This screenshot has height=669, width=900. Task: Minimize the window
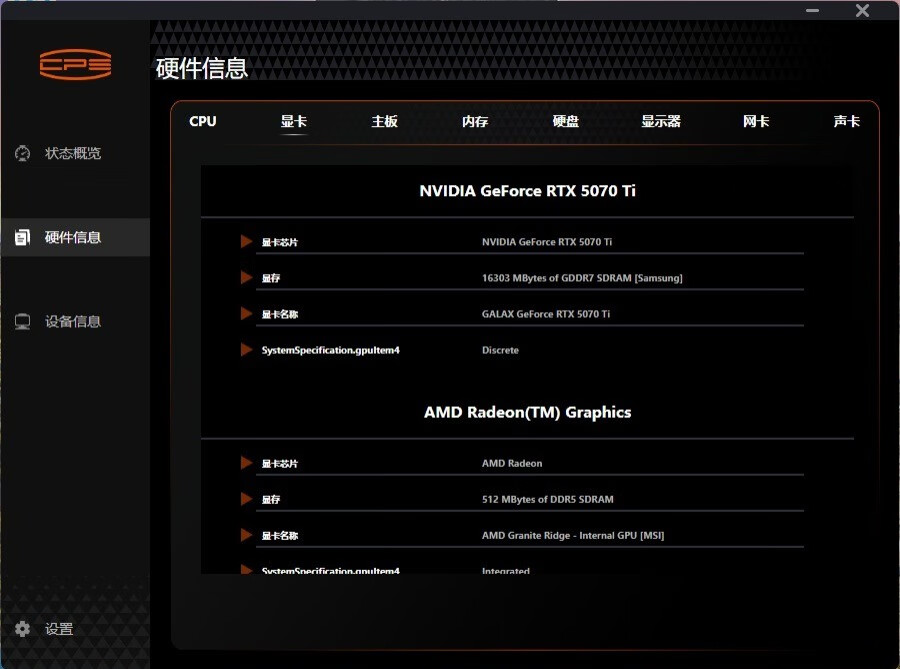coord(812,10)
